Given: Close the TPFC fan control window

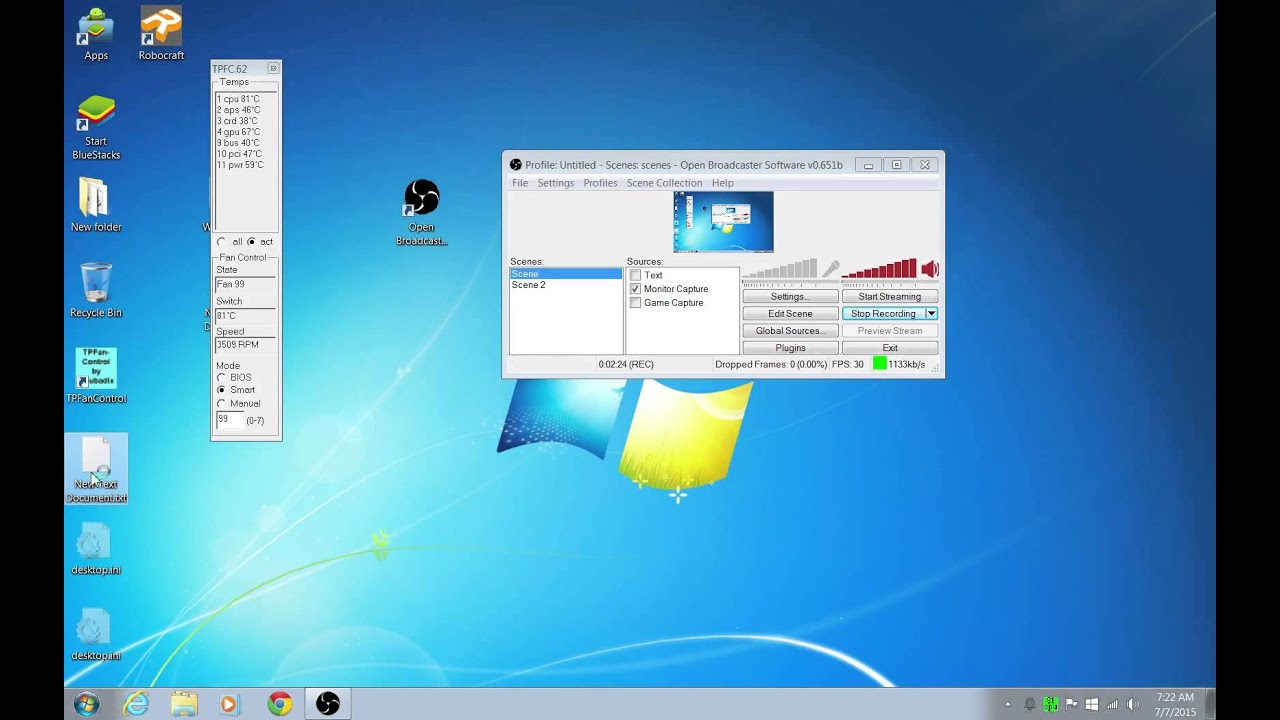Looking at the screenshot, I should tap(273, 69).
